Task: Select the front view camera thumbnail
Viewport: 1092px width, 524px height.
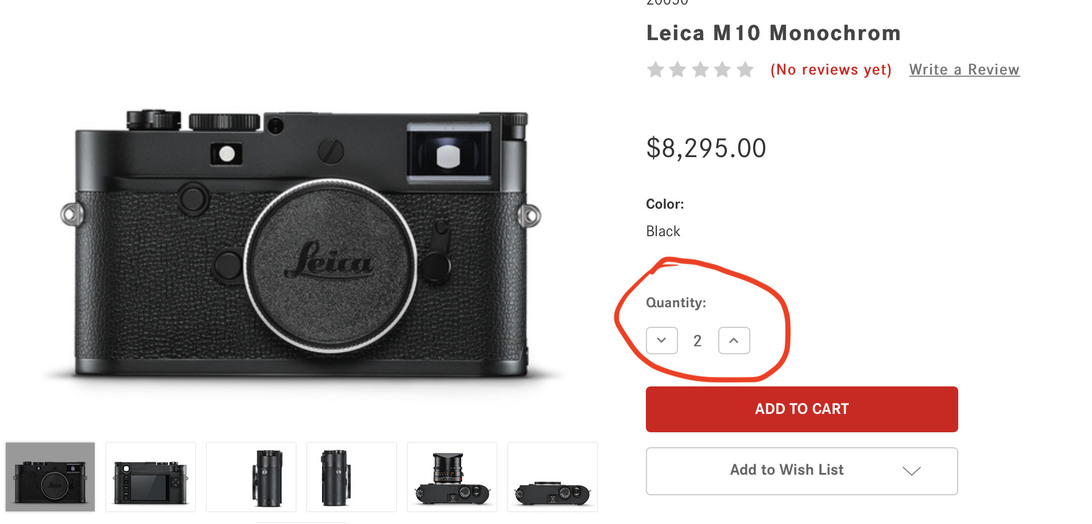Action: pyautogui.click(x=50, y=477)
